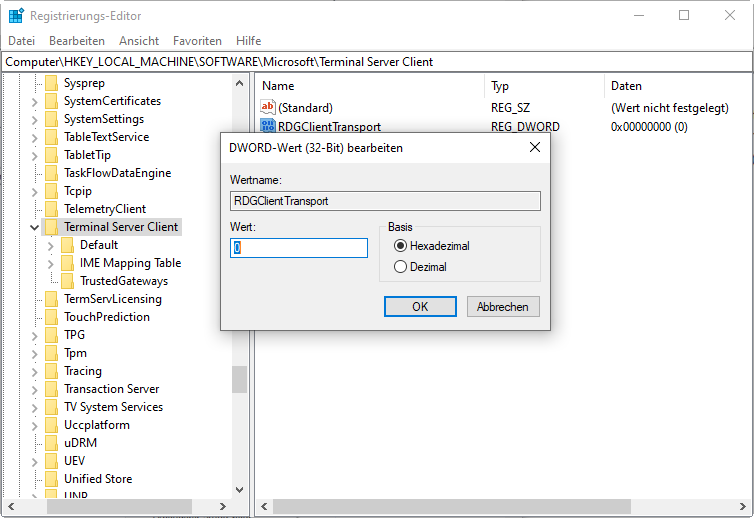Close the DWORD edit dialog

tap(535, 147)
